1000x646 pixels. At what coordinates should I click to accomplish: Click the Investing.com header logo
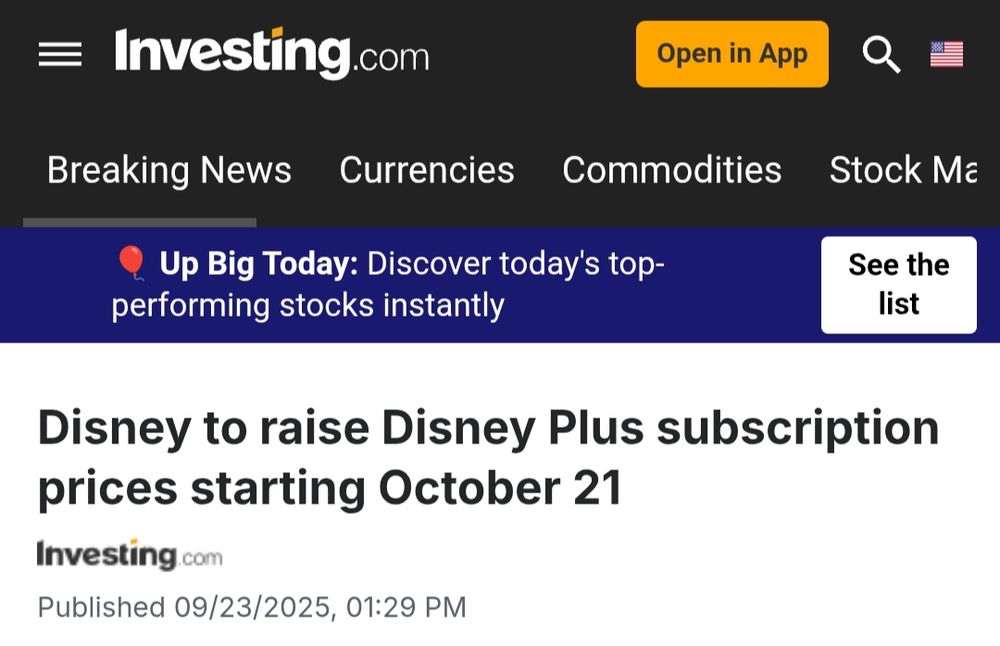[x=272, y=53]
